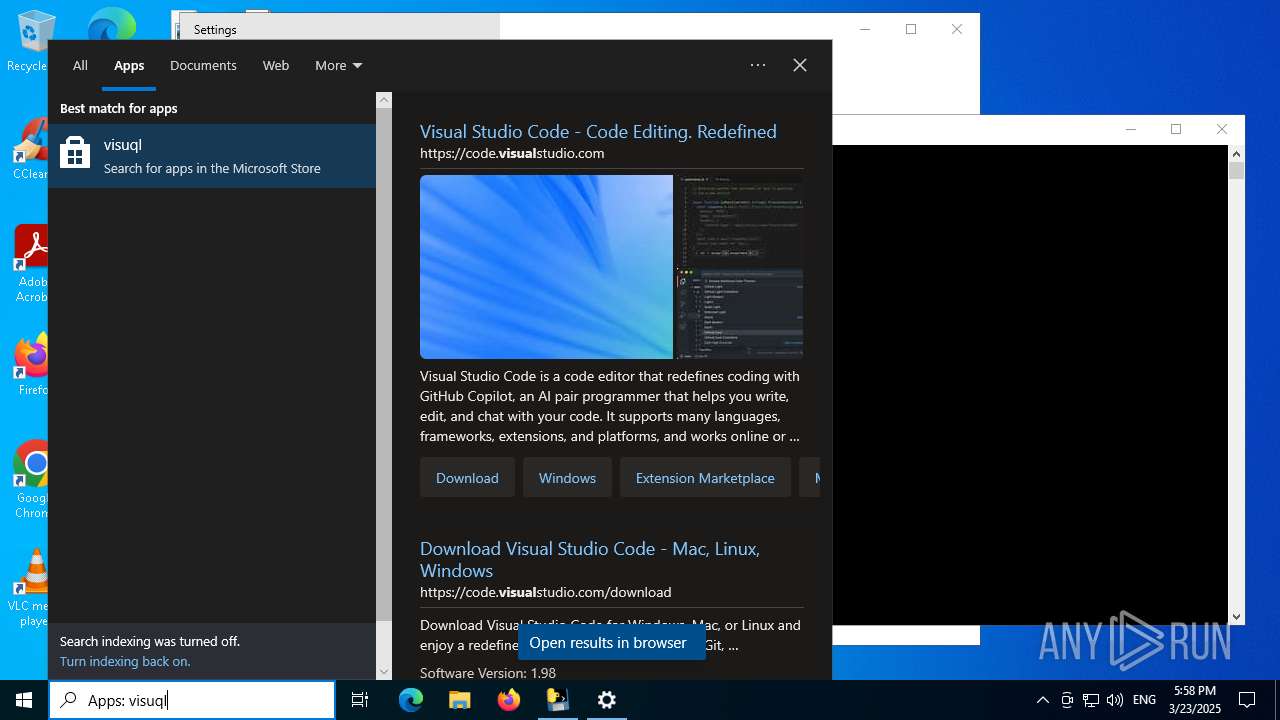Click the Visual Studio Code preview image
The image size is (1280, 720).
coord(612,267)
